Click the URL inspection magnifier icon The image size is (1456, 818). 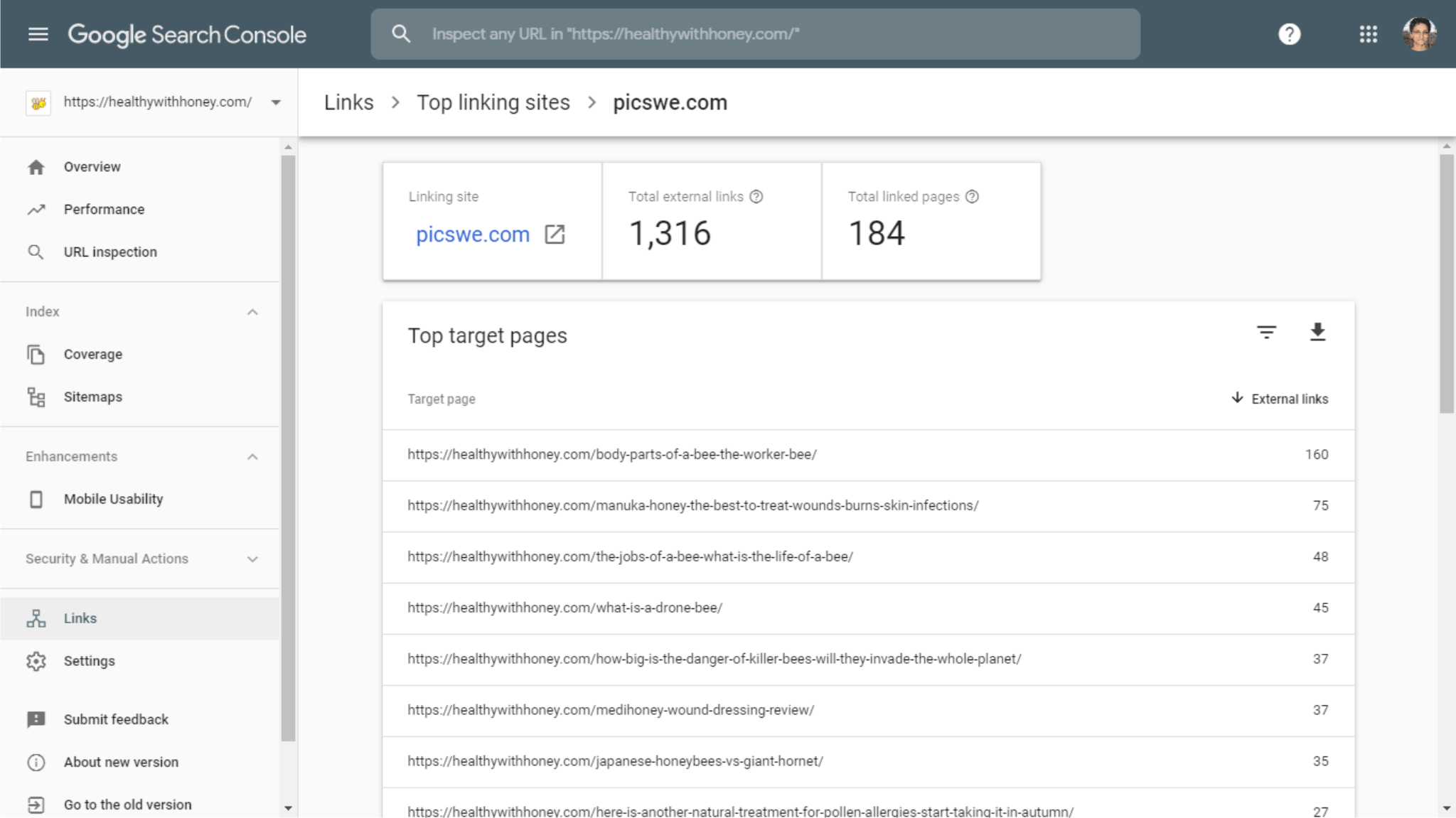pos(36,252)
